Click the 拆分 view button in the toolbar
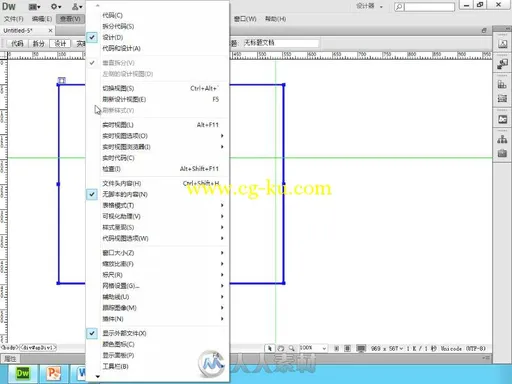This screenshot has height=384, width=512. pyautogui.click(x=38, y=43)
